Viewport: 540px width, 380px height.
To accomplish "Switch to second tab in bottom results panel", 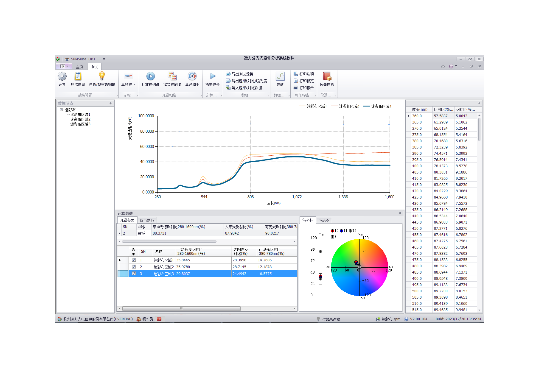I will 147,220.
